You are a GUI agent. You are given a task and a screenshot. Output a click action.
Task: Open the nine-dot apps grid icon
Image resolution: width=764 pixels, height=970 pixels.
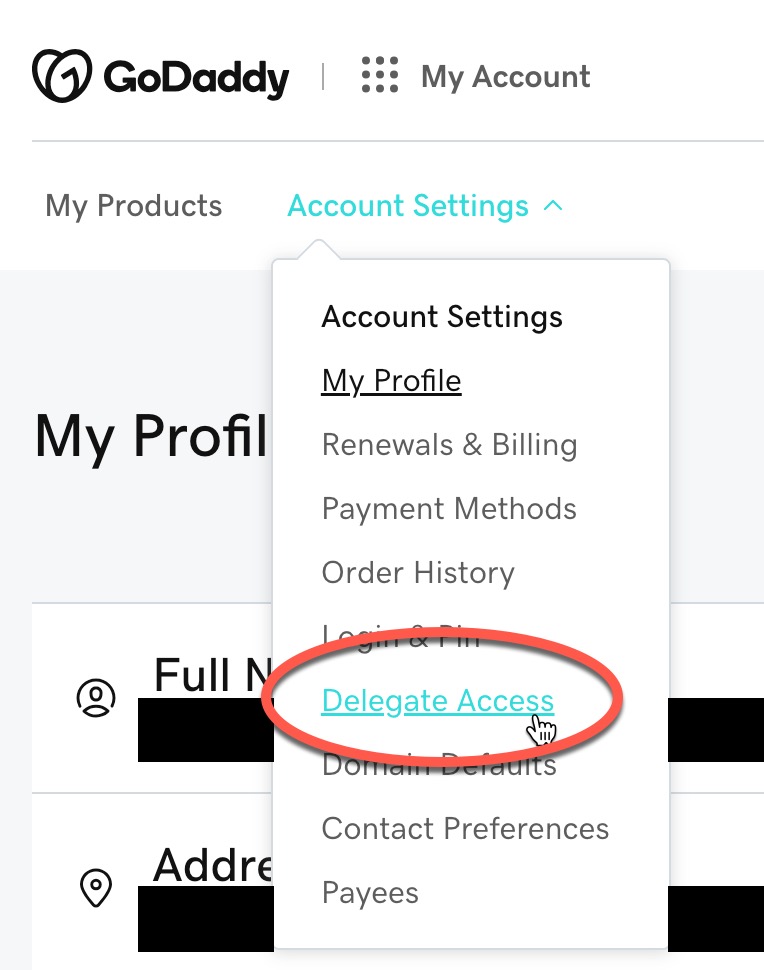tap(380, 75)
